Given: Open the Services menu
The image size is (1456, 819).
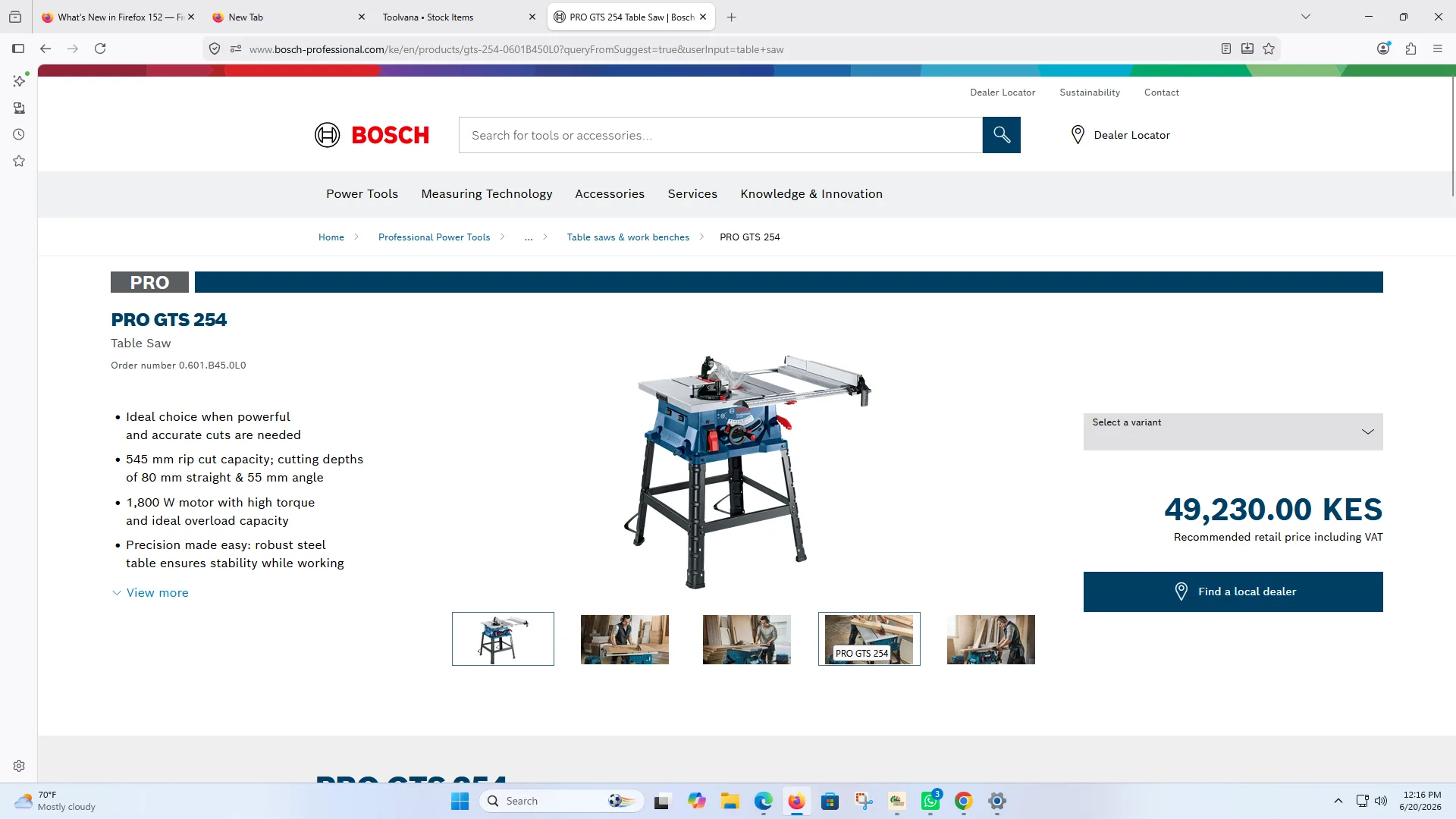Looking at the screenshot, I should [692, 194].
